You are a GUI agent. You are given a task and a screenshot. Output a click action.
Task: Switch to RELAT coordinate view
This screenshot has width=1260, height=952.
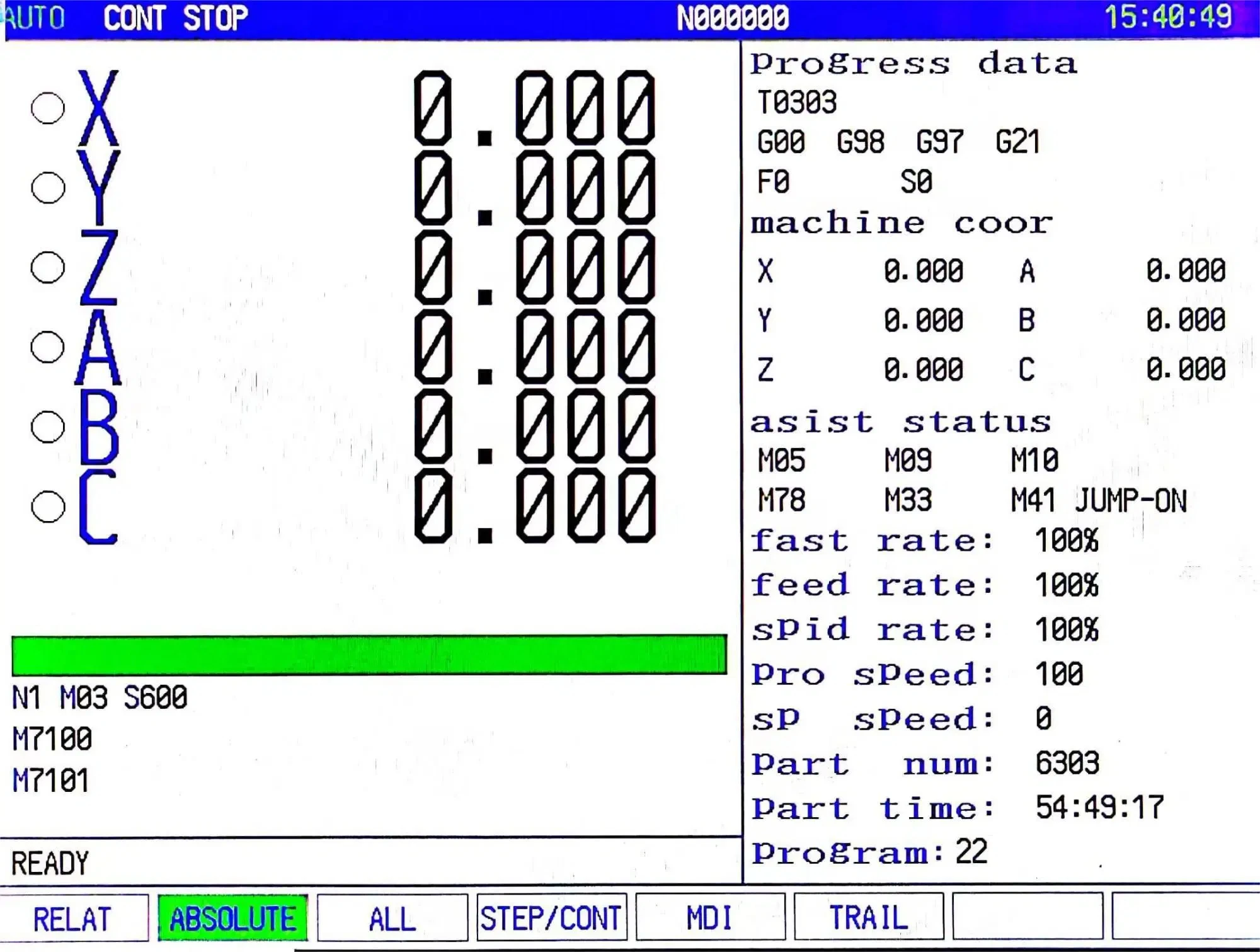tap(73, 918)
